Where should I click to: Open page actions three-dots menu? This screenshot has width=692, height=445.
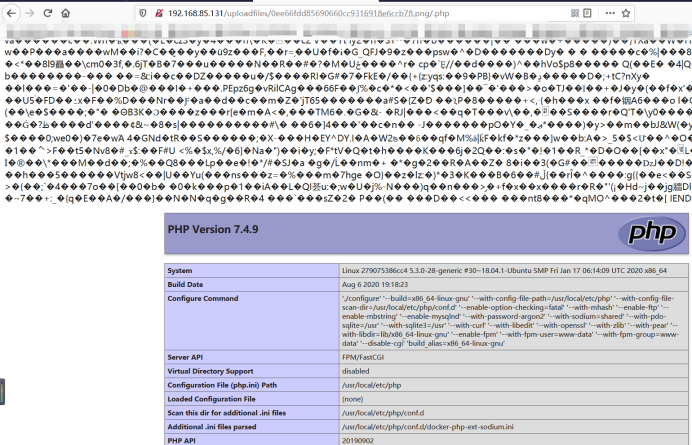pos(610,13)
